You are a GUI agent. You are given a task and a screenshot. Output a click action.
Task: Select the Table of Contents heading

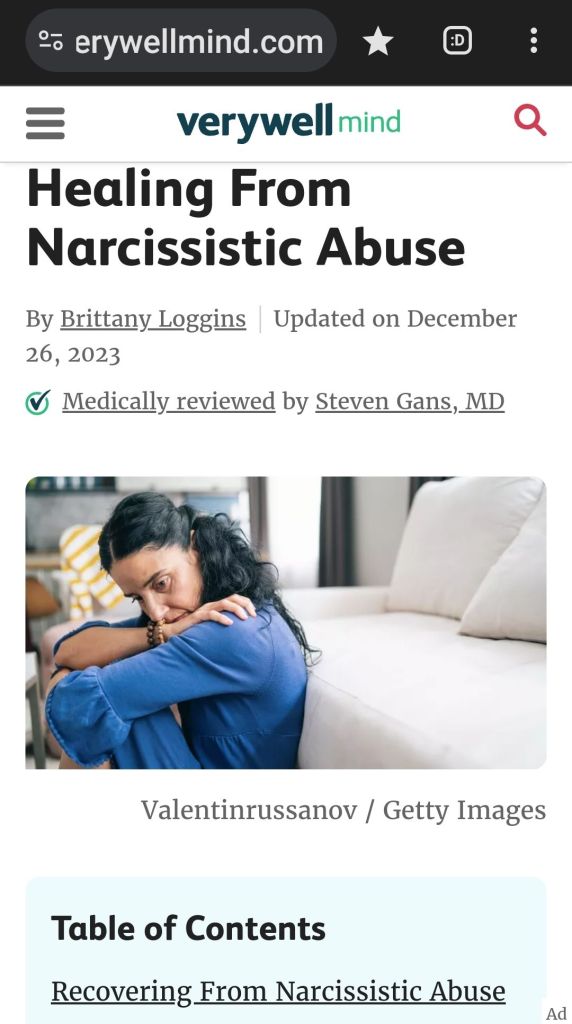tap(188, 928)
